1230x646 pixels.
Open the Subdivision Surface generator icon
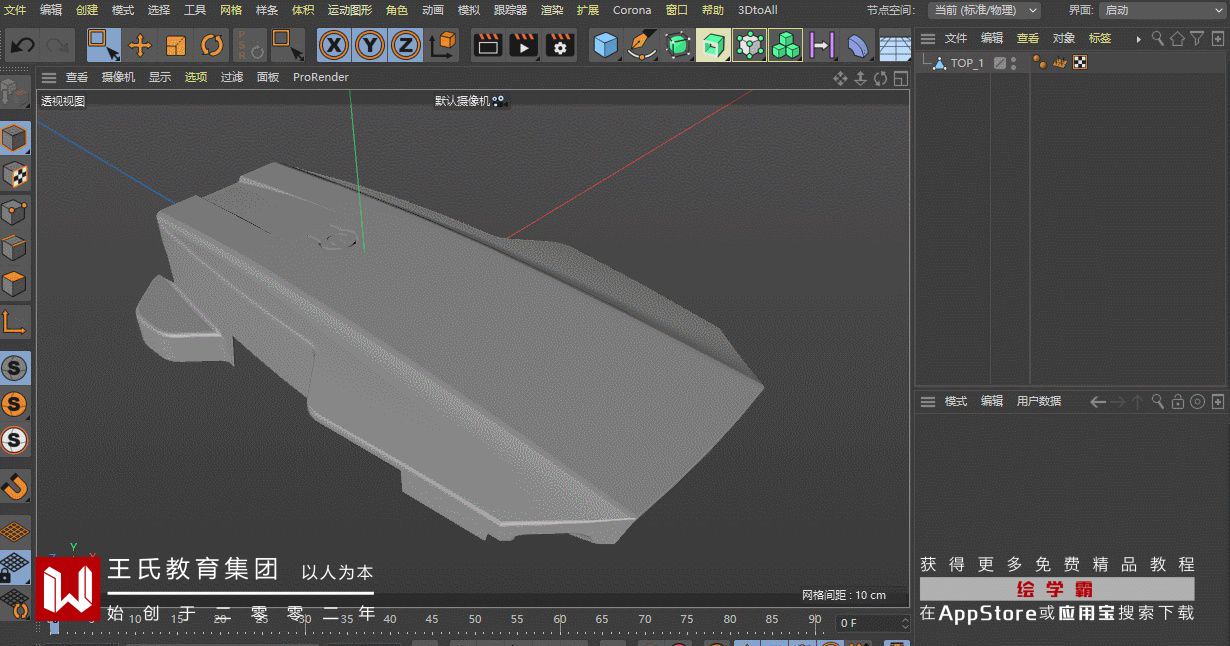[678, 45]
